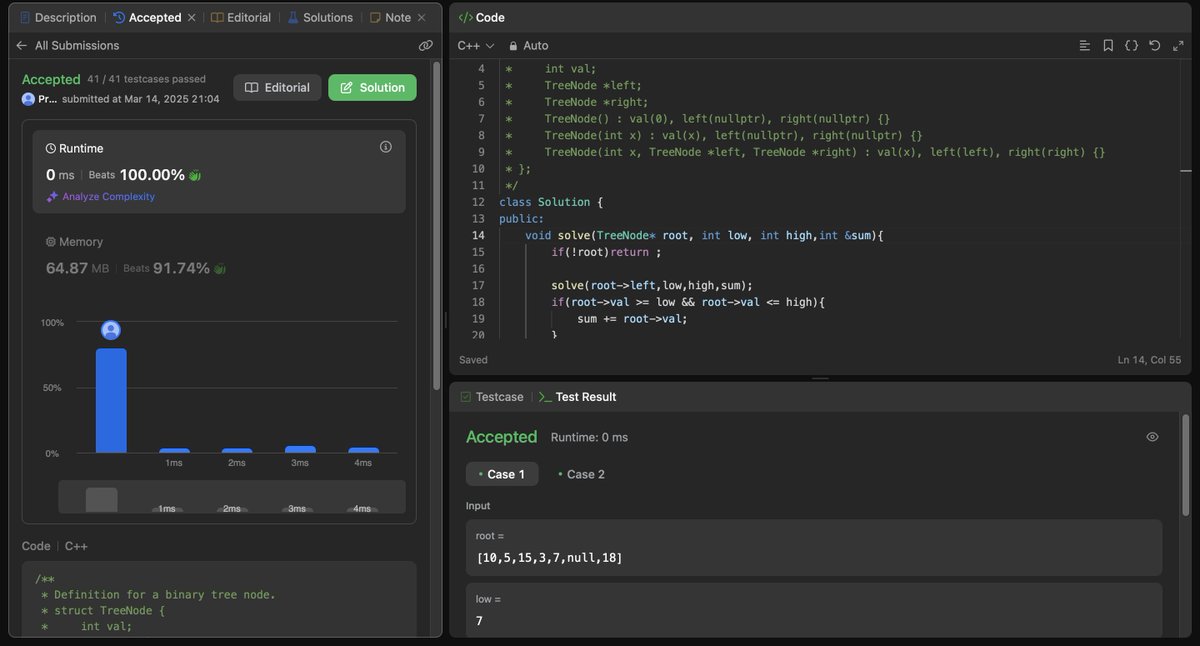Click '64.87 MB' memory value

click(x=77, y=268)
